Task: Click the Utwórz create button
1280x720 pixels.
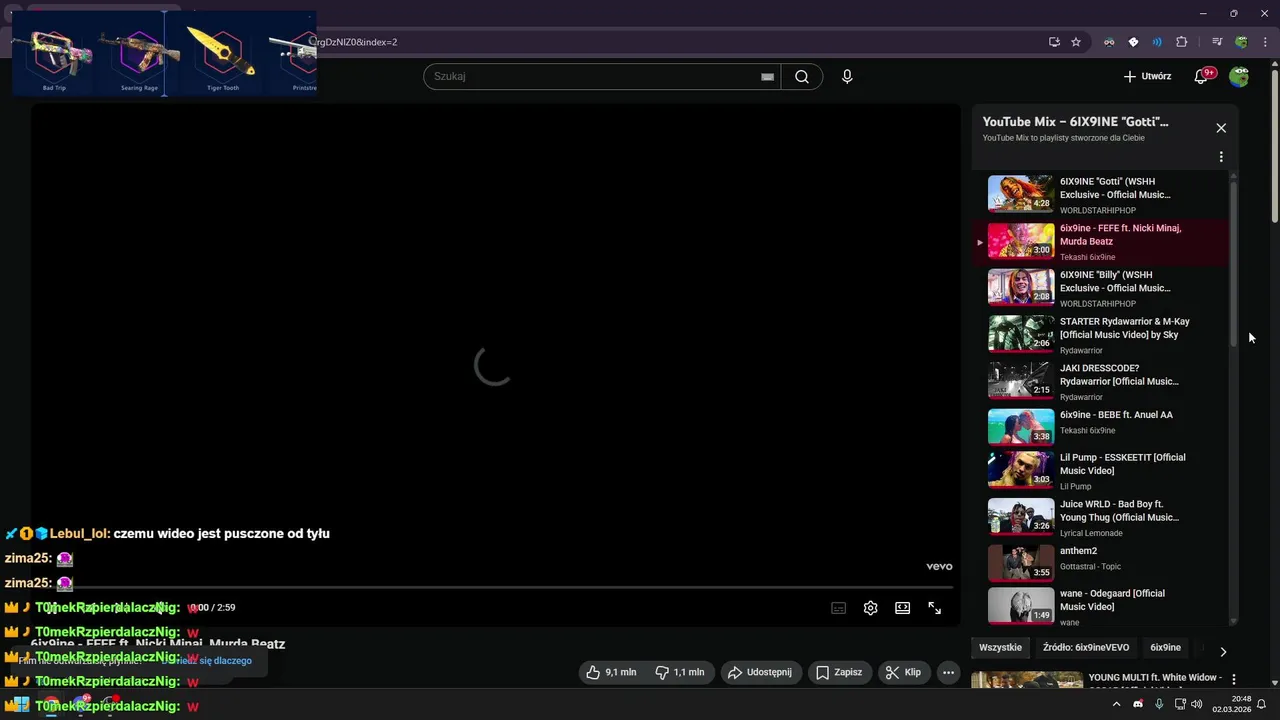Action: pyautogui.click(x=1147, y=76)
